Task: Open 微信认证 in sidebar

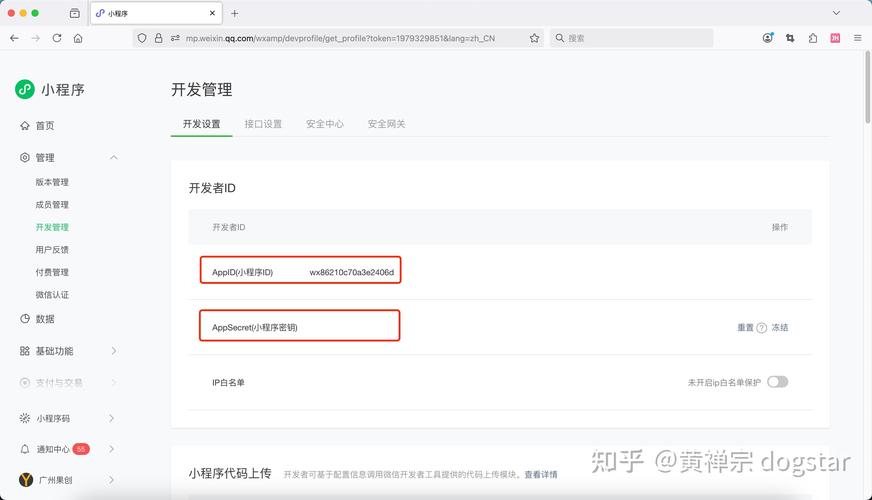Action: [x=52, y=295]
